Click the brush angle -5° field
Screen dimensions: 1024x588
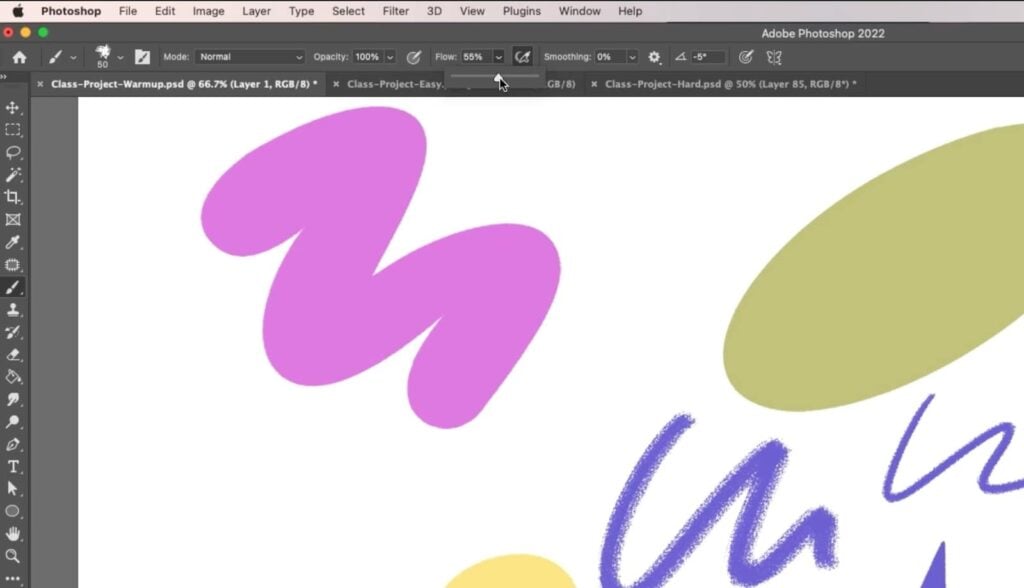708,57
